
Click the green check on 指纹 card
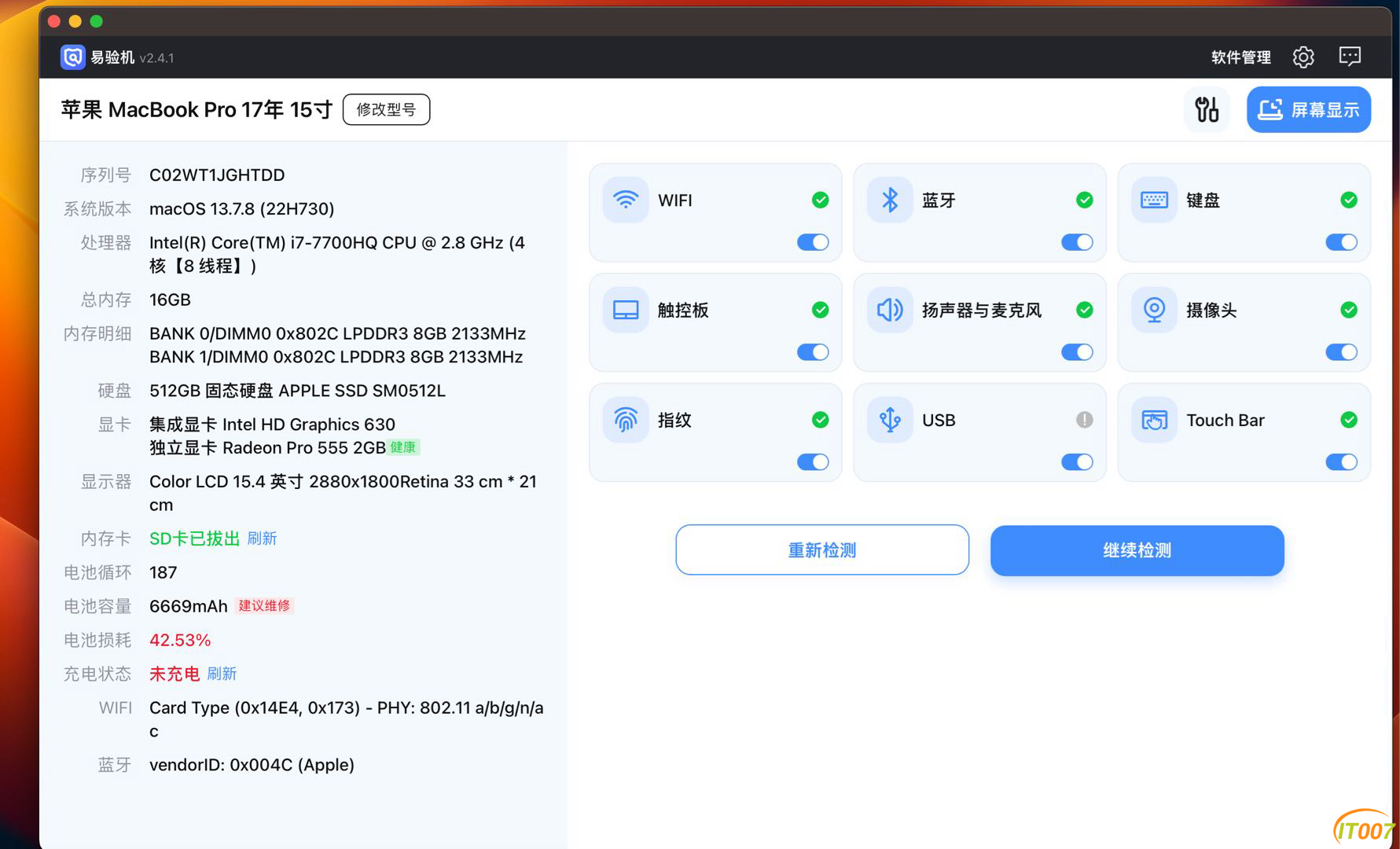820,420
